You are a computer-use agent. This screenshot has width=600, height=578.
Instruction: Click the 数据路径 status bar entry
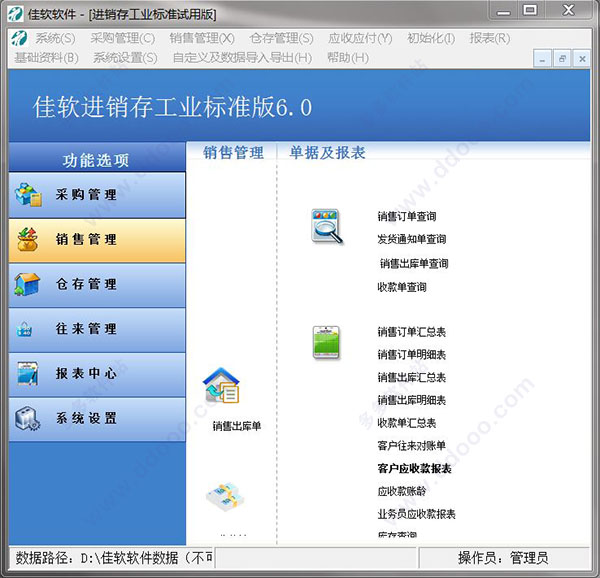click(111, 558)
